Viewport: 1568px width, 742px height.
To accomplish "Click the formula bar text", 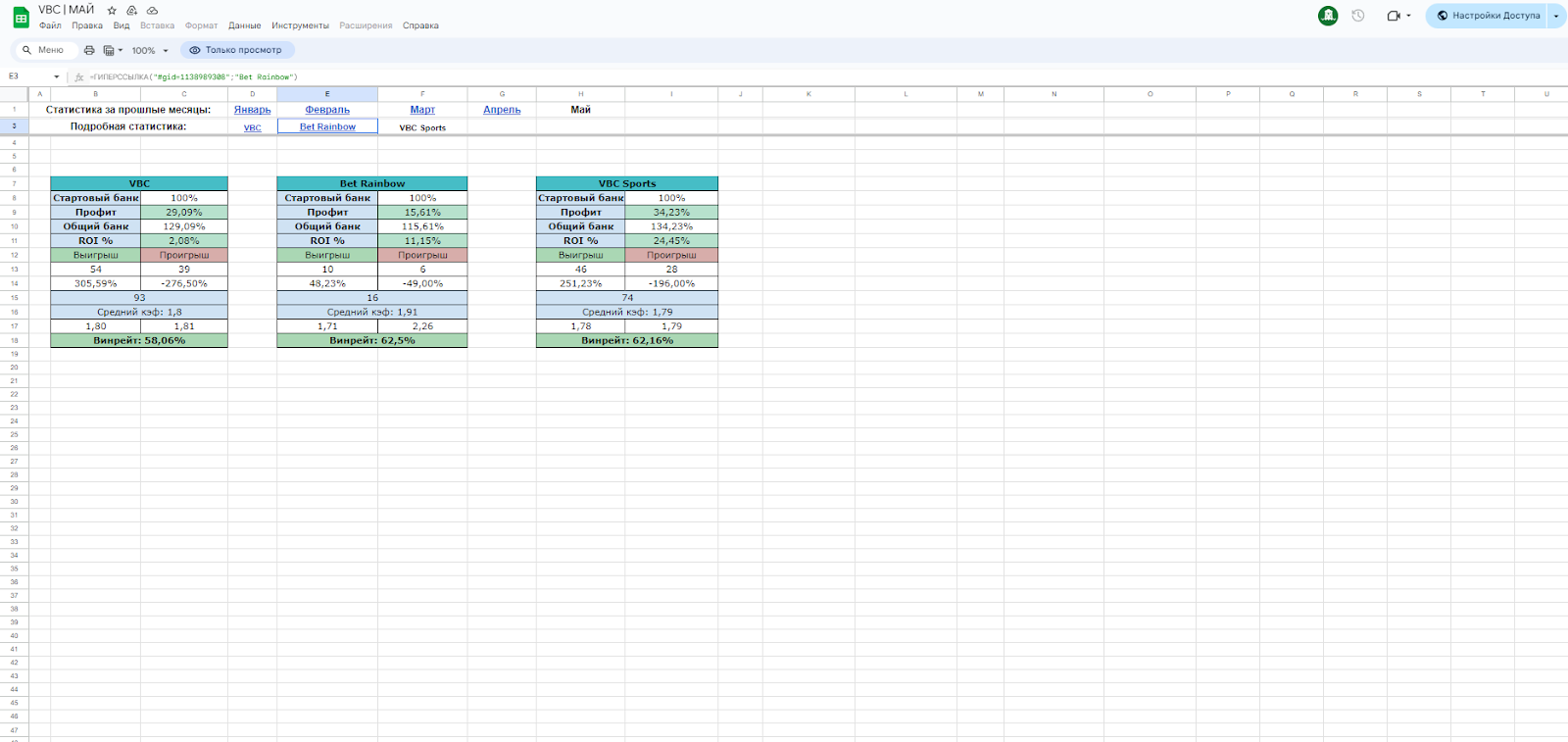I will 193,76.
